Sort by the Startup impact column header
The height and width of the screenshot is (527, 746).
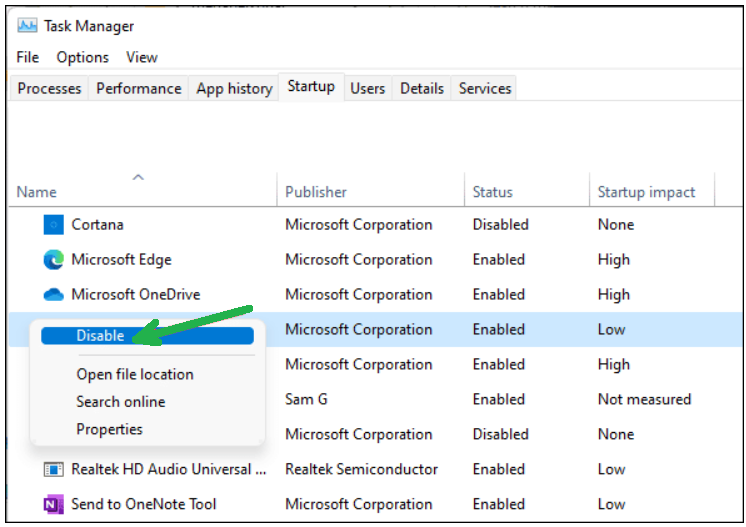tap(645, 192)
